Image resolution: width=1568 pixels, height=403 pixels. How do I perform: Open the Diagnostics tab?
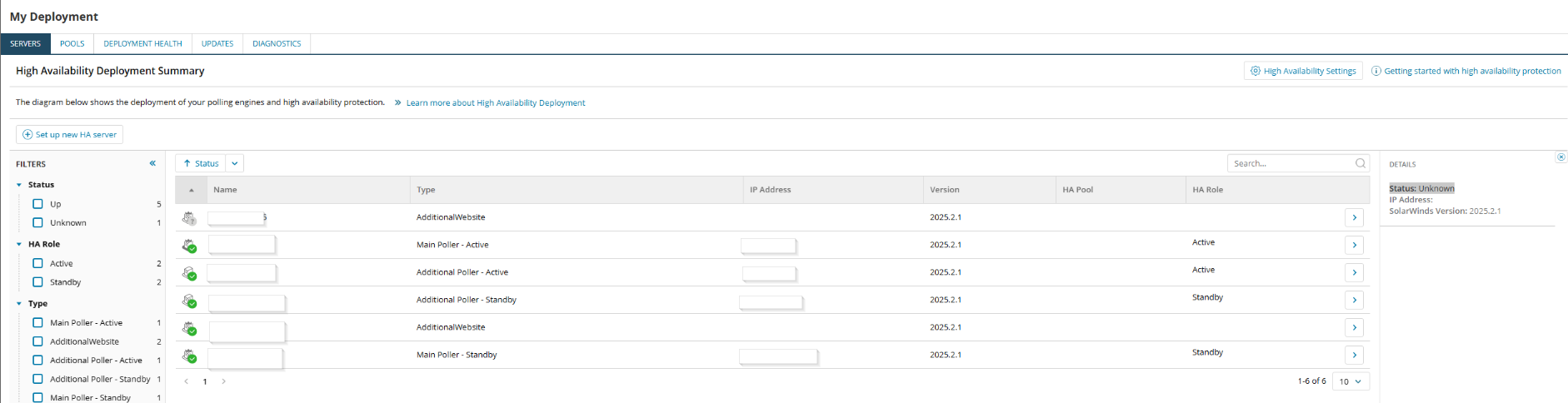point(277,43)
